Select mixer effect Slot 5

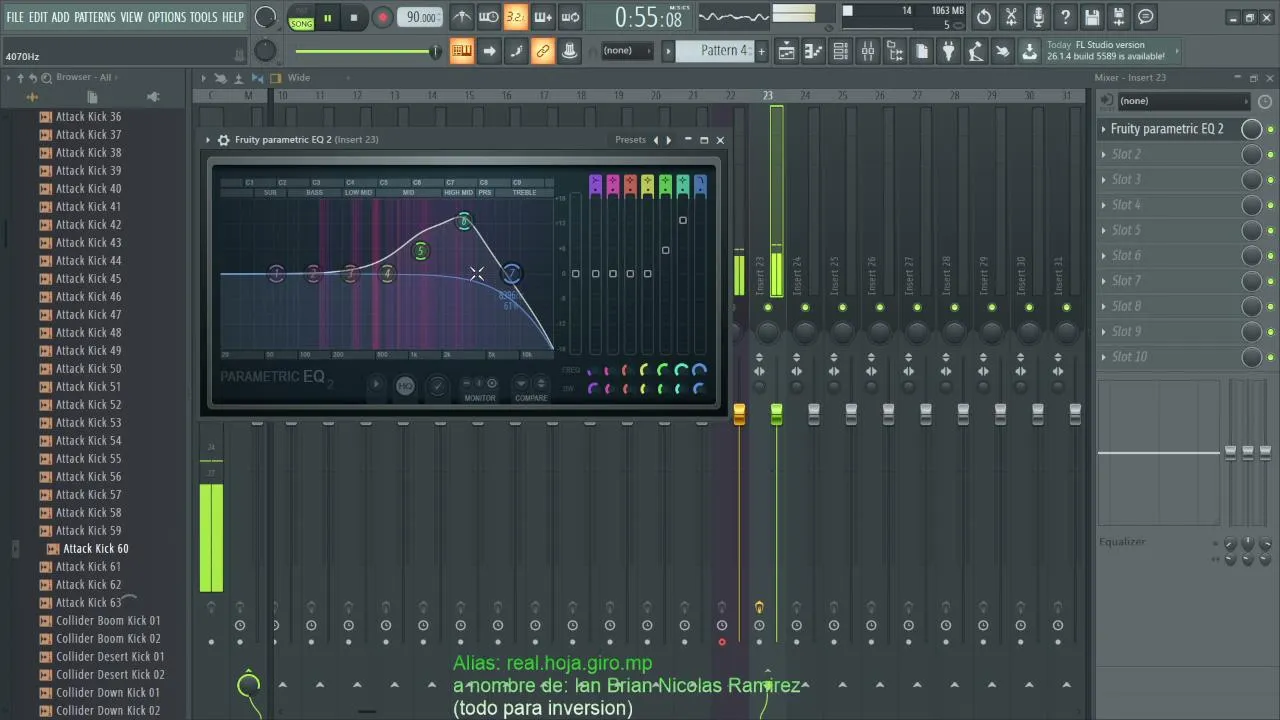click(x=1168, y=230)
